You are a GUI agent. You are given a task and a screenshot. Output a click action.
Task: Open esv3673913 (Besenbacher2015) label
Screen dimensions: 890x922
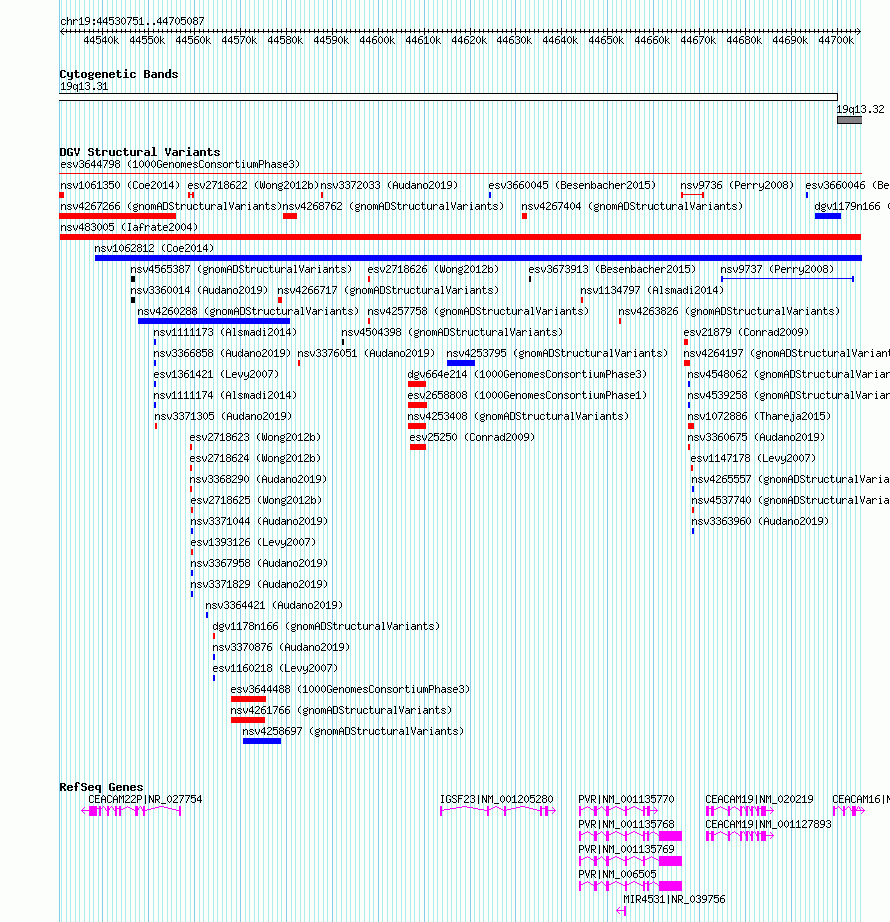[612, 269]
